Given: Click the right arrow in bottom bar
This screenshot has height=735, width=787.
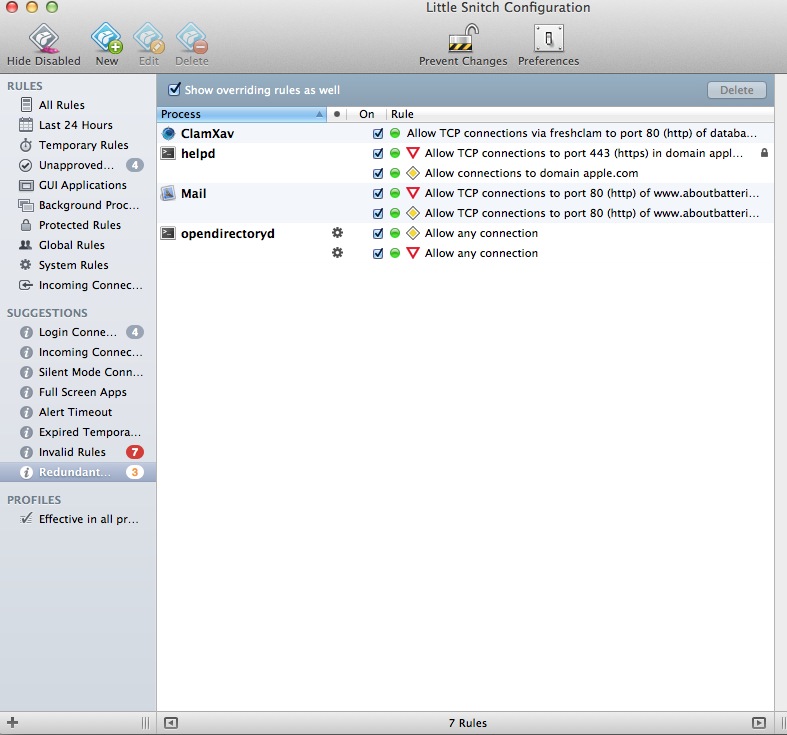Looking at the screenshot, I should click(759, 722).
